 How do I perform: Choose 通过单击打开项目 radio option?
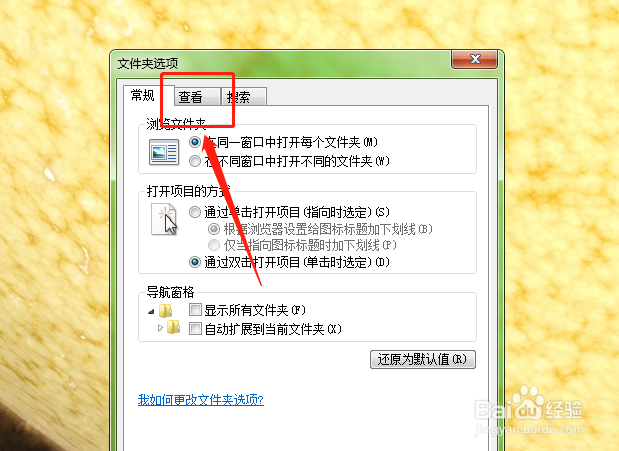pyautogui.click(x=195, y=212)
